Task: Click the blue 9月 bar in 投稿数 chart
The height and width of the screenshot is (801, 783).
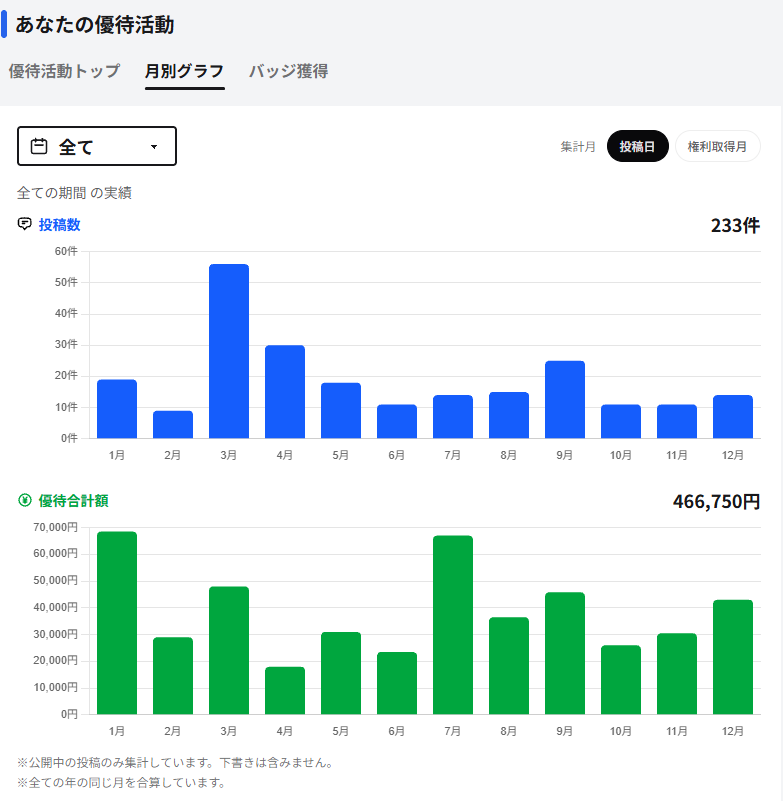Action: point(565,399)
